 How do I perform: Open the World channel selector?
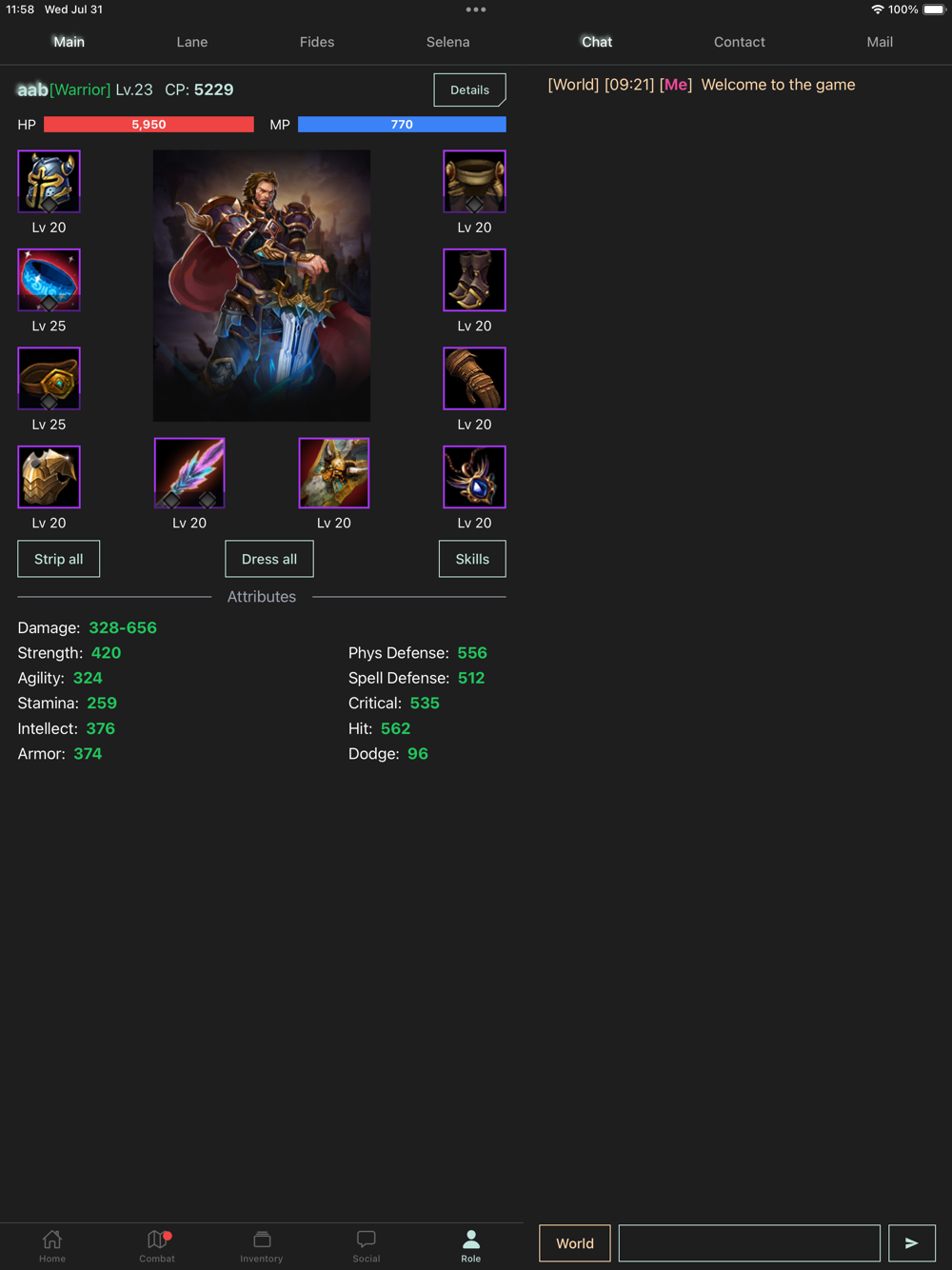coord(575,1243)
